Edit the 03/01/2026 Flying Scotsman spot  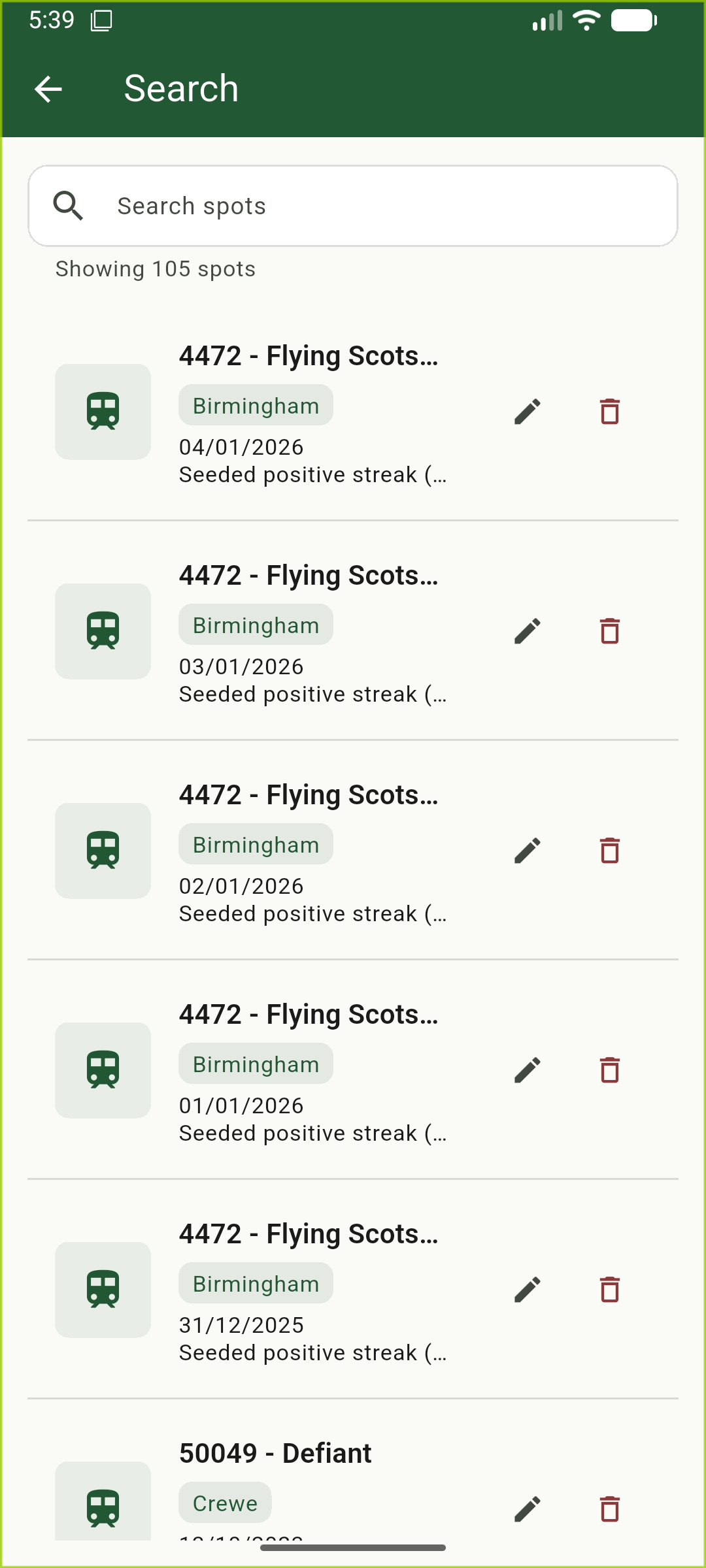(528, 631)
